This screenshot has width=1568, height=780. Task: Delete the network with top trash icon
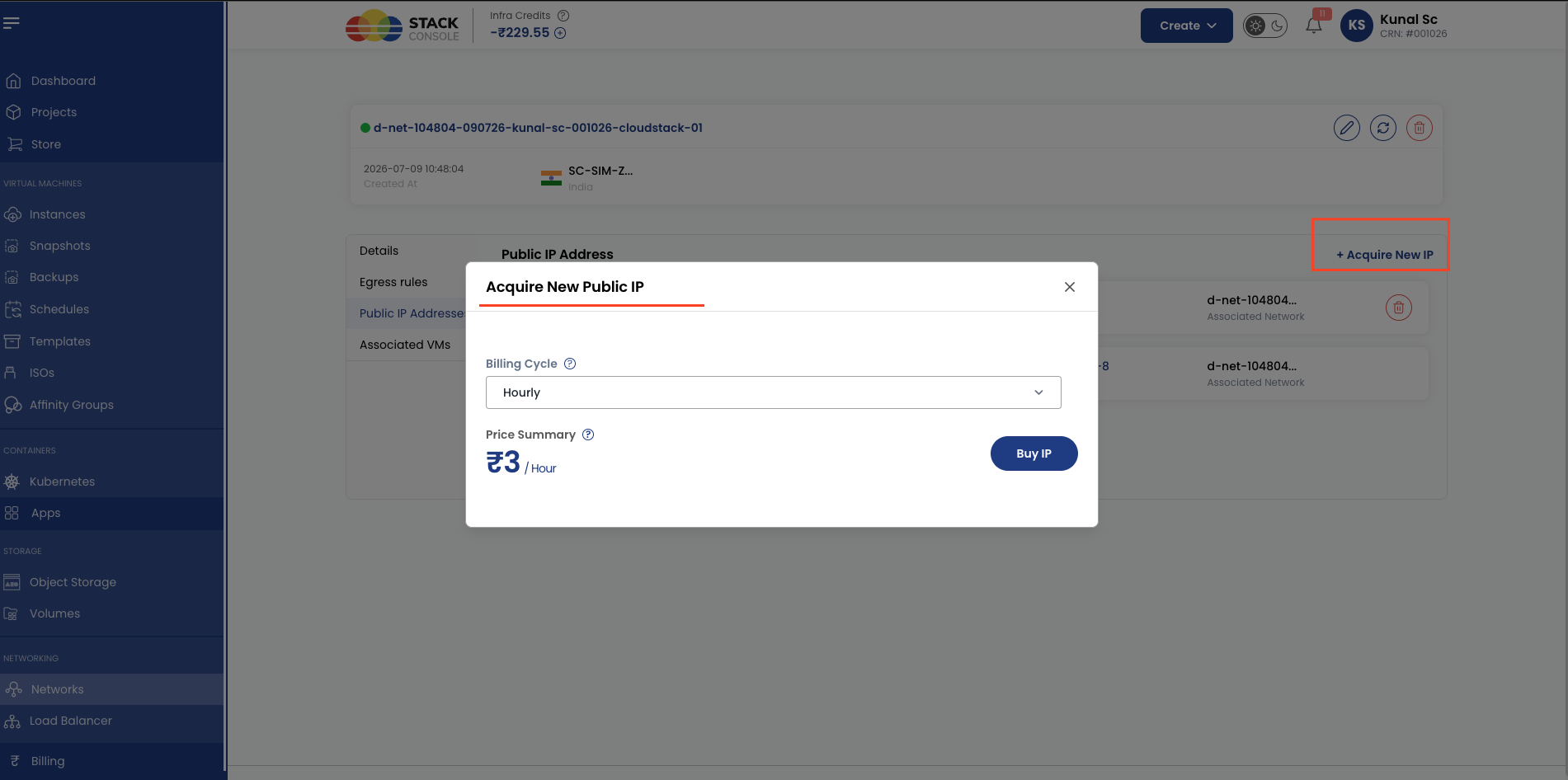pos(1420,128)
